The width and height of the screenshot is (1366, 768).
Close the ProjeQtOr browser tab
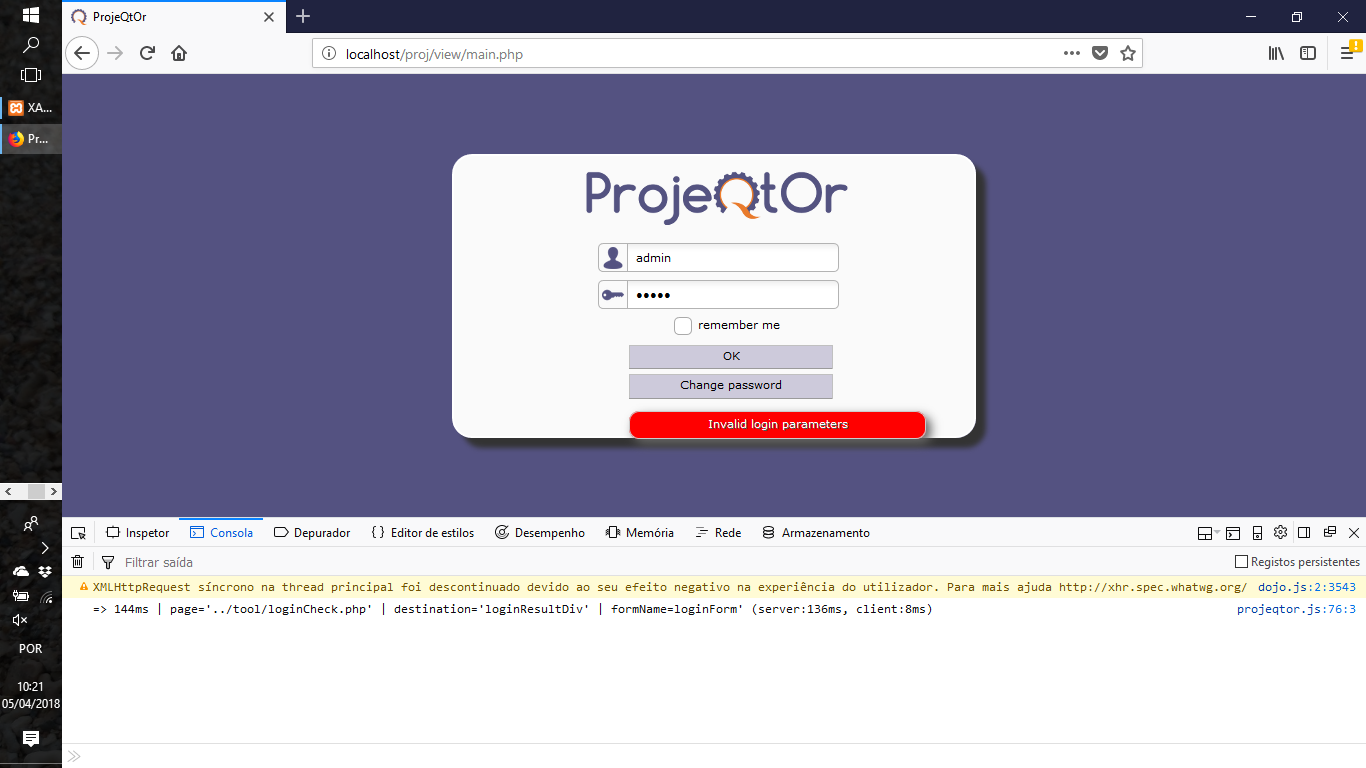(268, 17)
